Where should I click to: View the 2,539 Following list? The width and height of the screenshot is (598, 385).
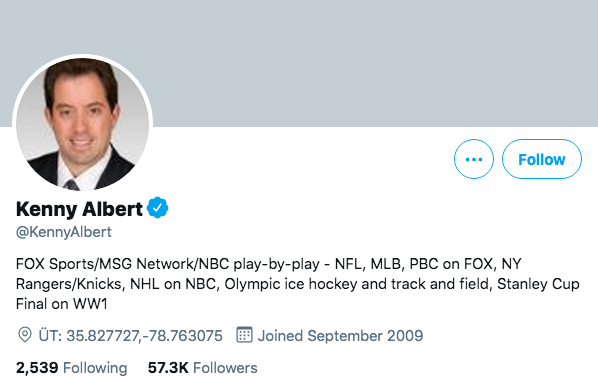(x=71, y=368)
